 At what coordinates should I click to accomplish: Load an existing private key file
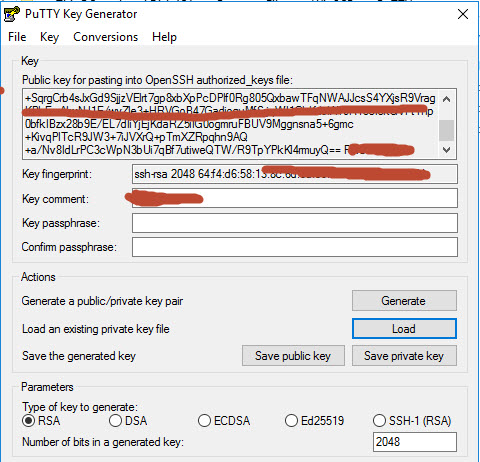(404, 329)
